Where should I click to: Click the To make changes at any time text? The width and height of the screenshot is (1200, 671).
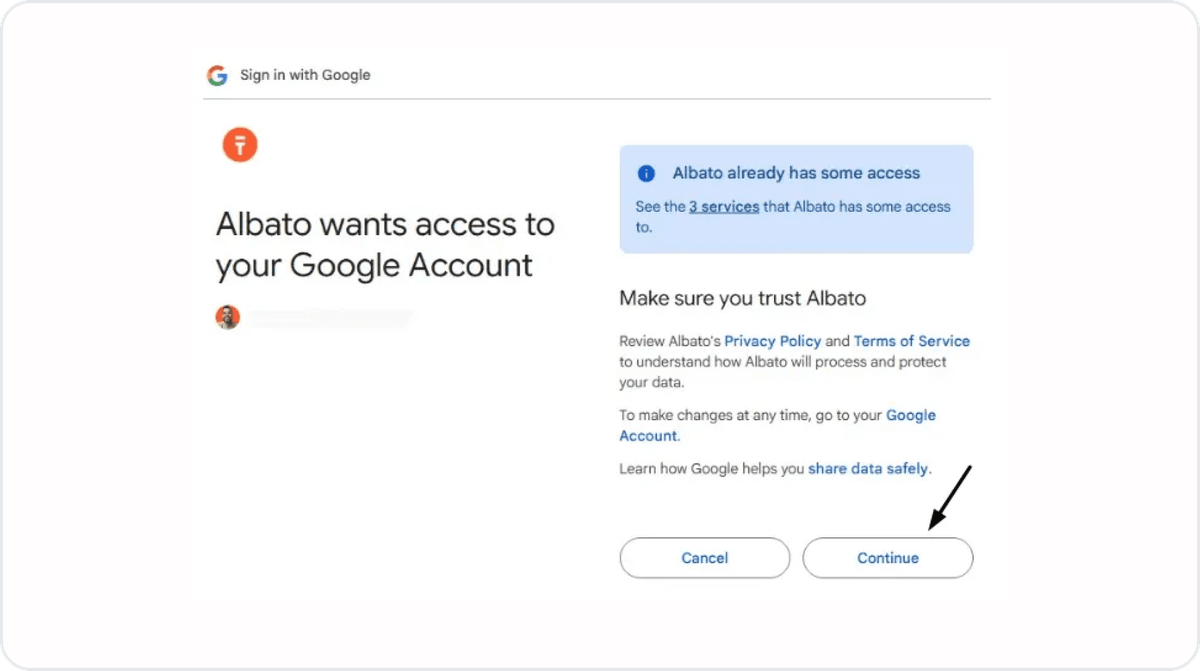751,415
